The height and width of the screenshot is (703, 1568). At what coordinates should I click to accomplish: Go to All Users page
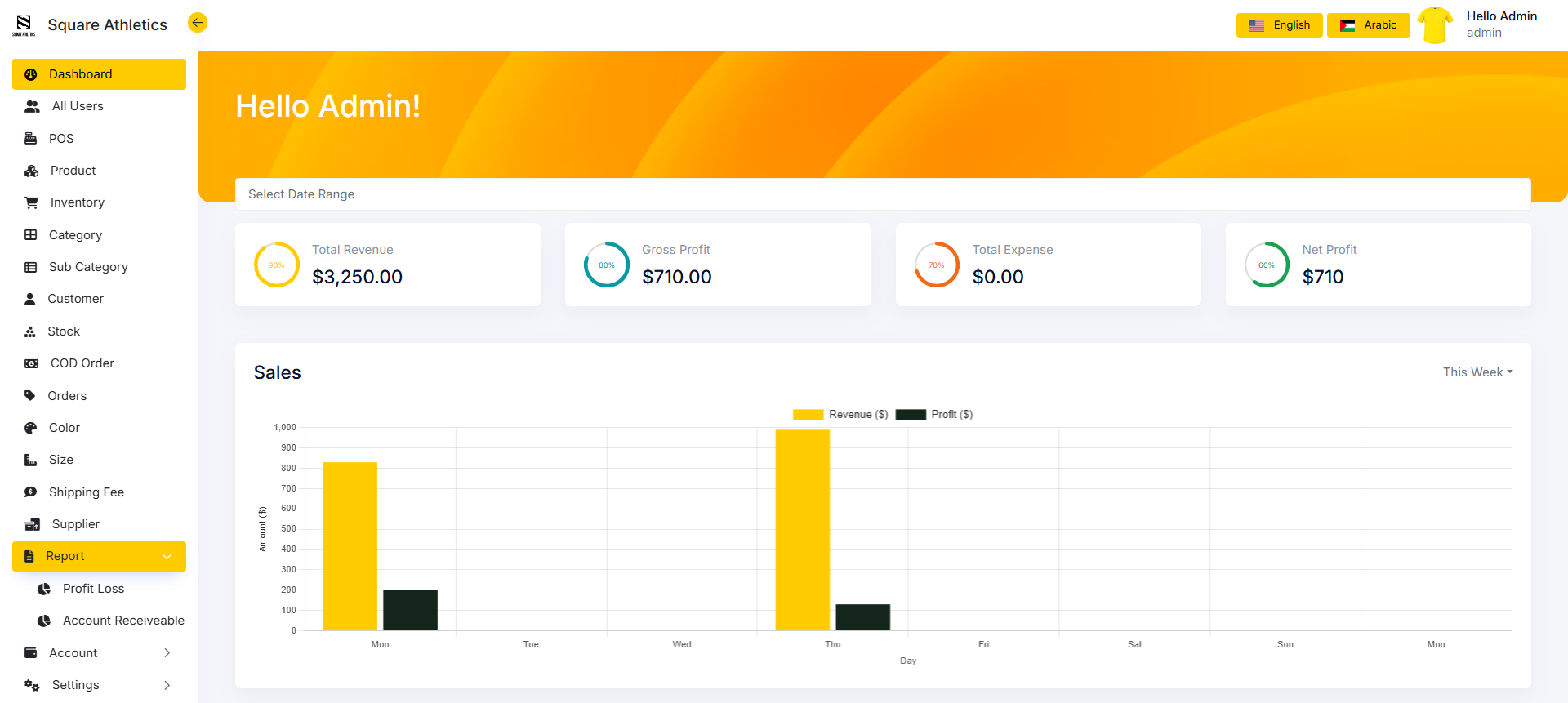point(78,106)
